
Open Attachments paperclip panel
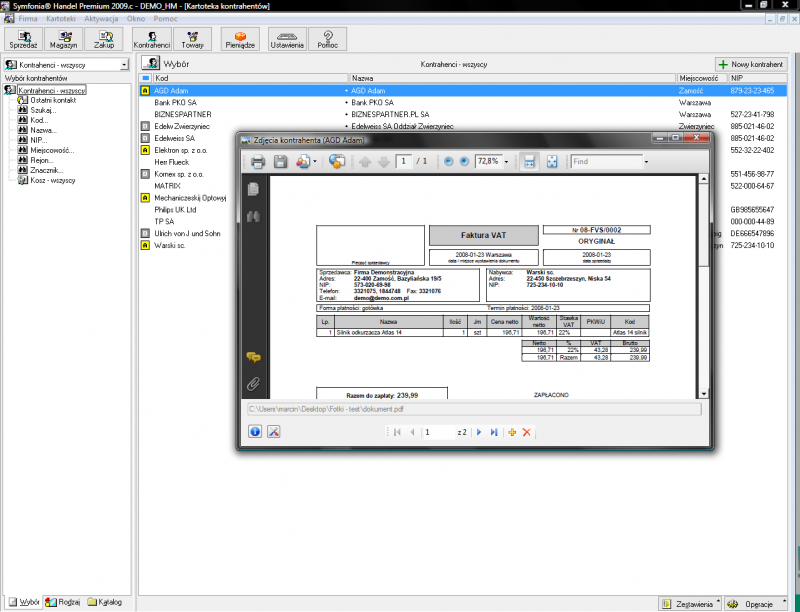[x=253, y=384]
